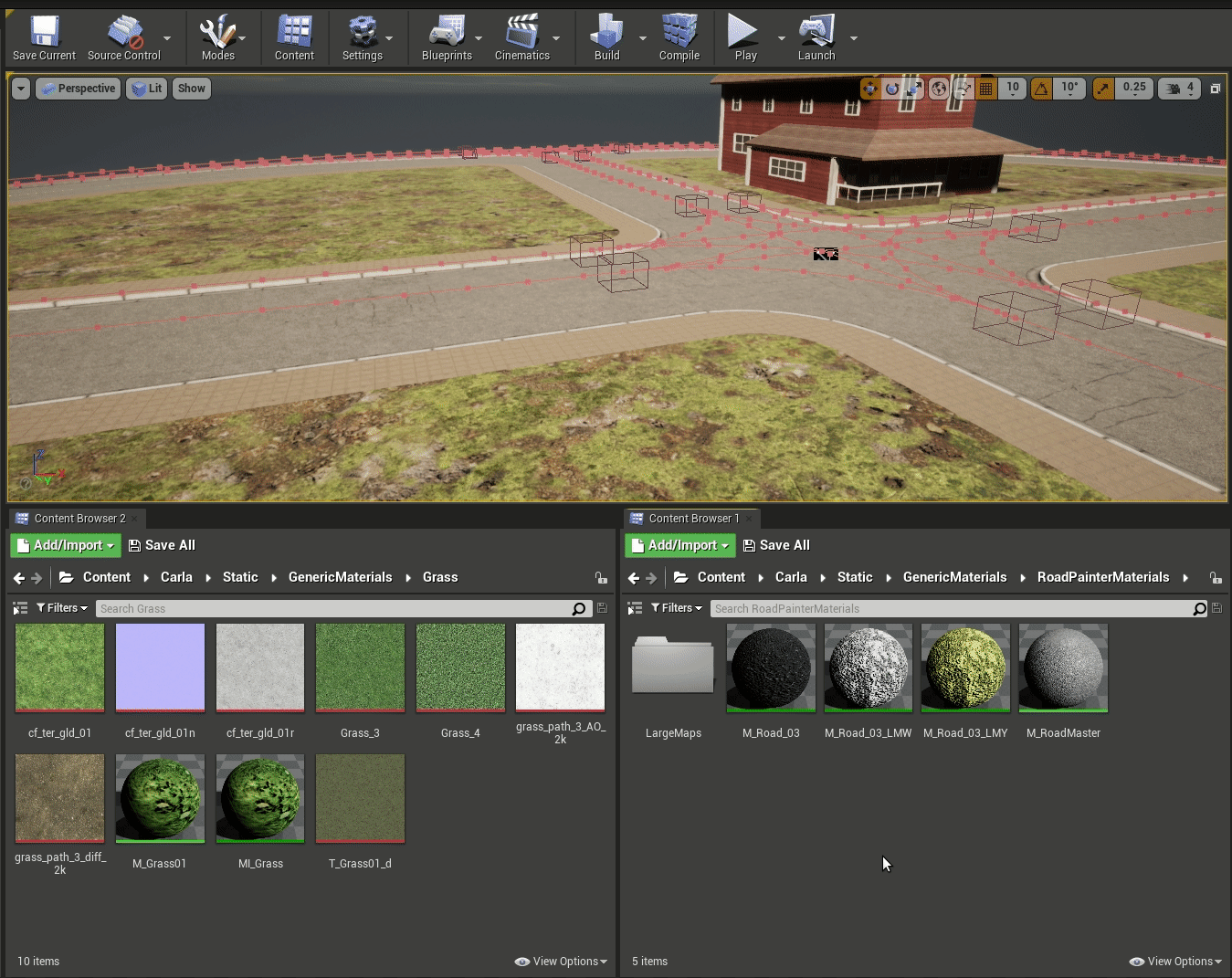Select the M_Road_03_LMY material thumbnail
This screenshot has height=978, width=1232.
pos(965,668)
